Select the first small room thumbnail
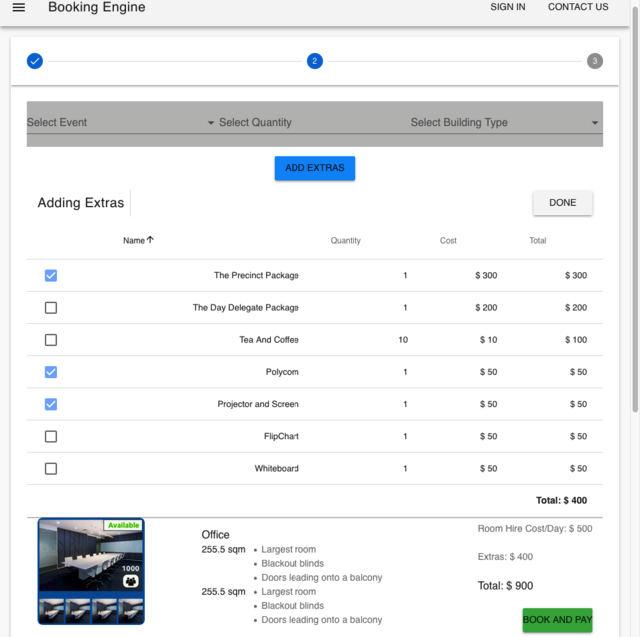The image size is (640, 637). coord(51,610)
